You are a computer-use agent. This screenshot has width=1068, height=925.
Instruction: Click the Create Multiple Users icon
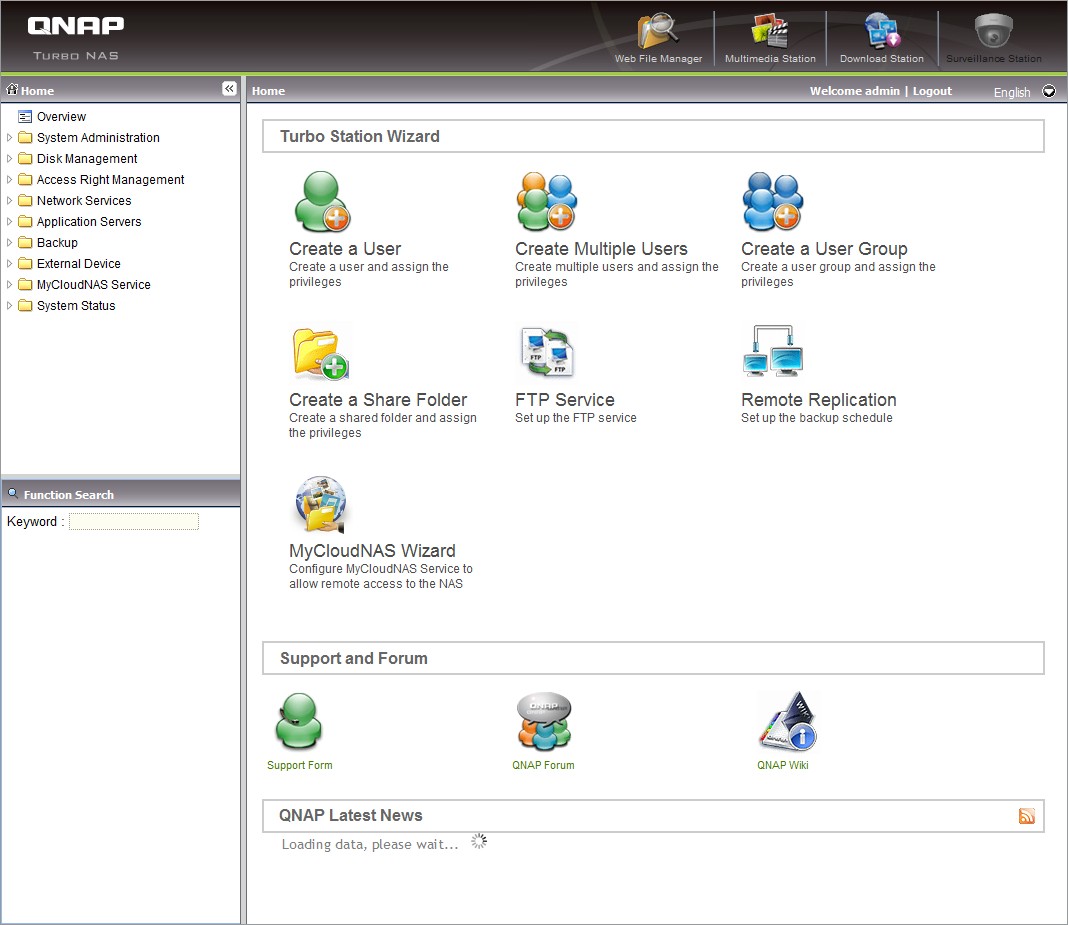pyautogui.click(x=547, y=202)
